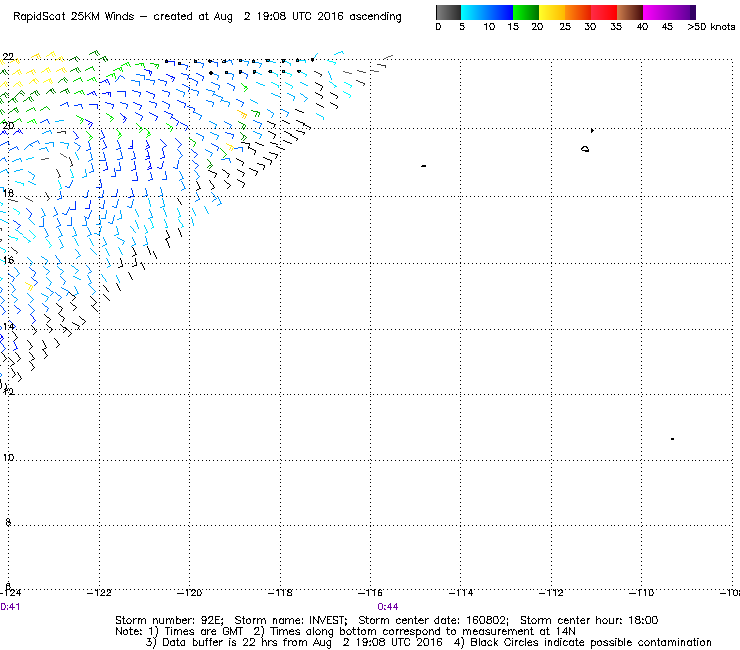Click the small island mark near -115 longitude
The height and width of the screenshot is (650, 740).
[424, 166]
